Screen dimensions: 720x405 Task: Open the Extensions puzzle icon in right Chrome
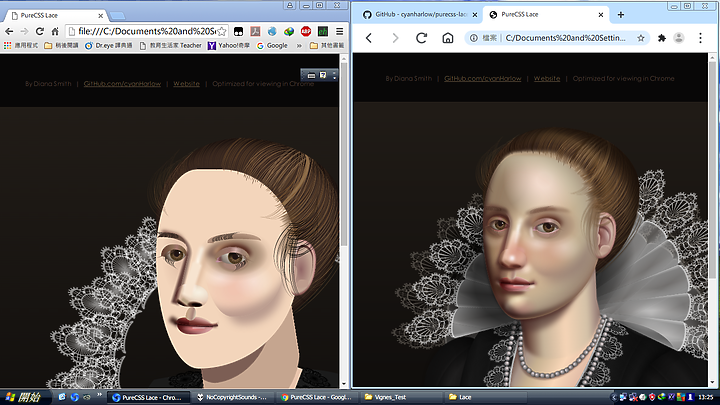pos(662,38)
